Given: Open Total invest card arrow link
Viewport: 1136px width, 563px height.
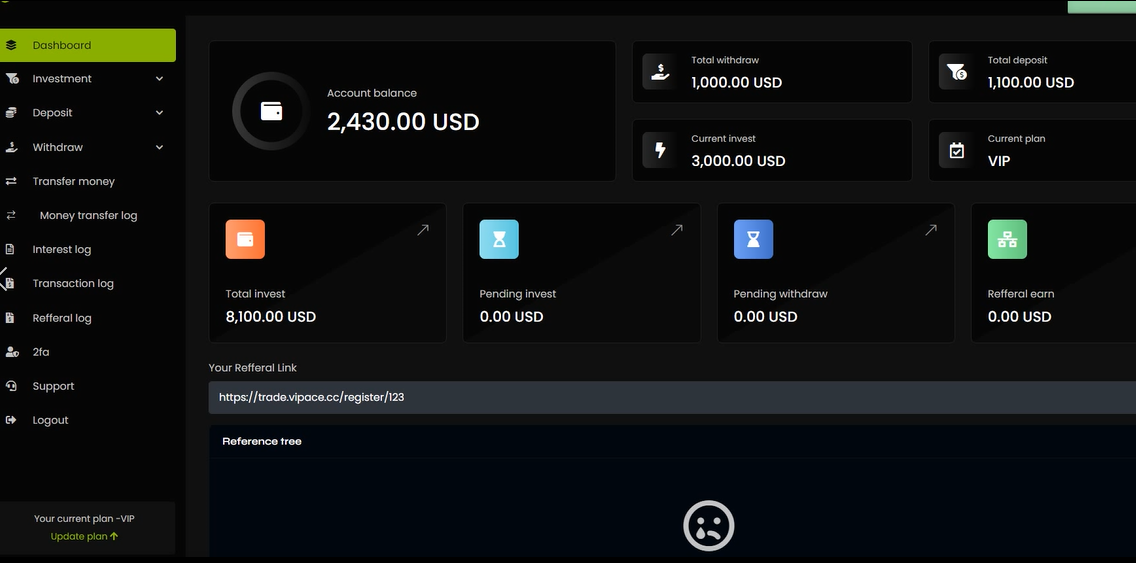Looking at the screenshot, I should point(423,230).
